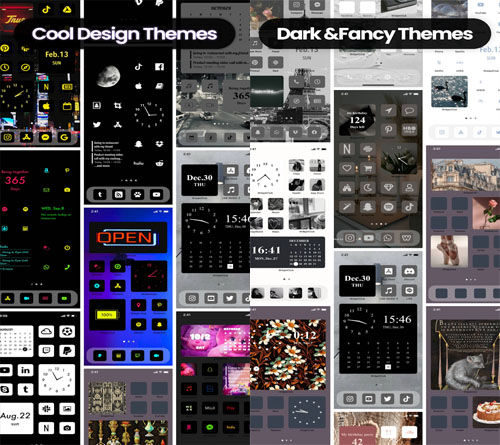Tap the LinkedIn 'in' icon
This screenshot has width=500, height=445.
tap(25, 370)
